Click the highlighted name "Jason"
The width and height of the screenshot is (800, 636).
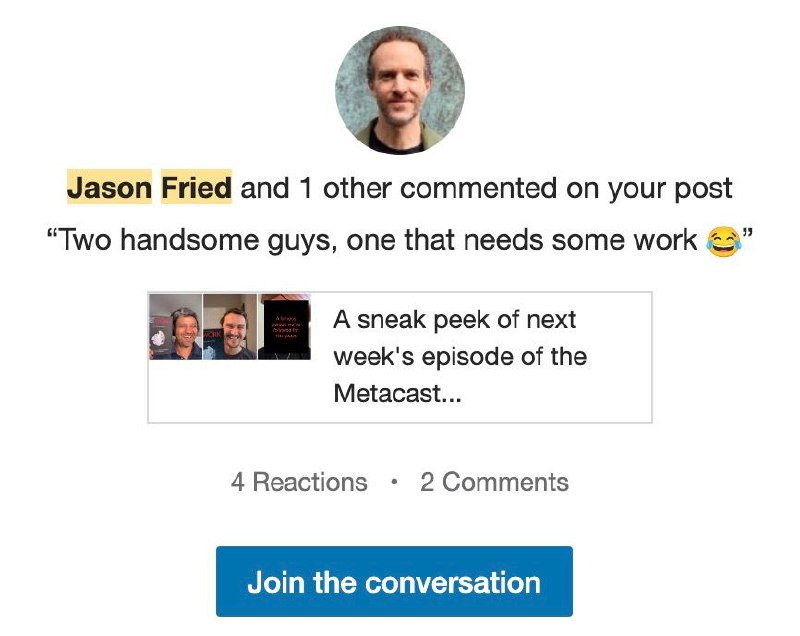coord(109,188)
